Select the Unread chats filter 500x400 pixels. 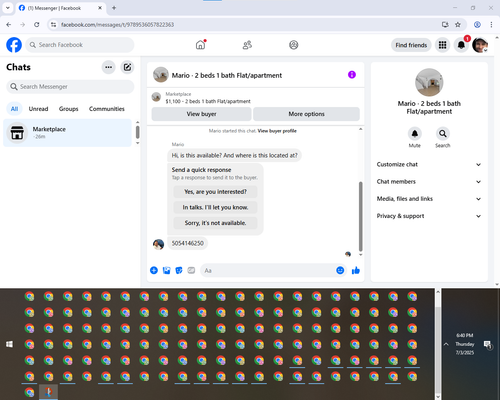(38, 109)
